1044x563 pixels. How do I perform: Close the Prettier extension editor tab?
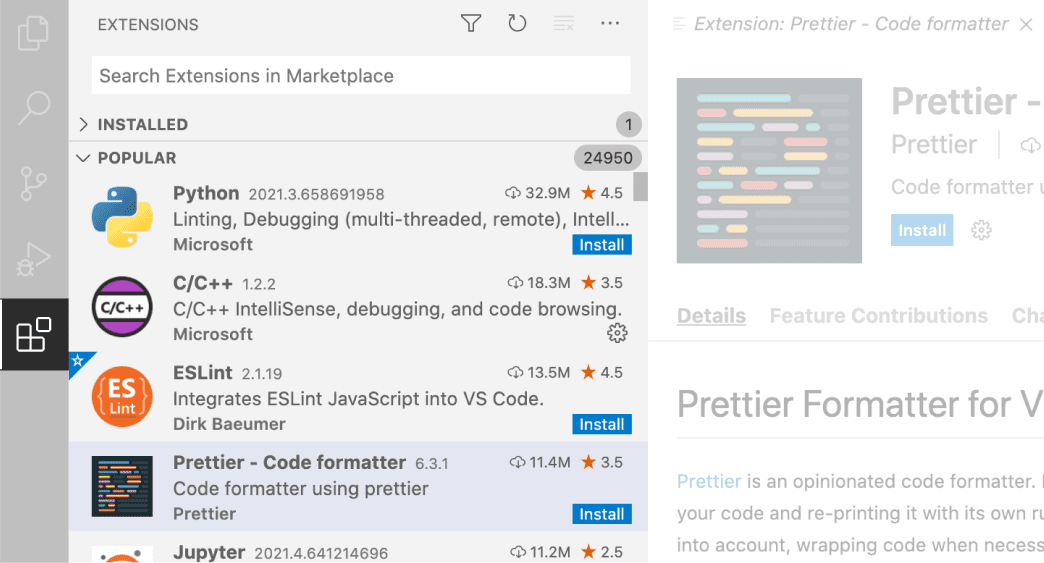1026,25
